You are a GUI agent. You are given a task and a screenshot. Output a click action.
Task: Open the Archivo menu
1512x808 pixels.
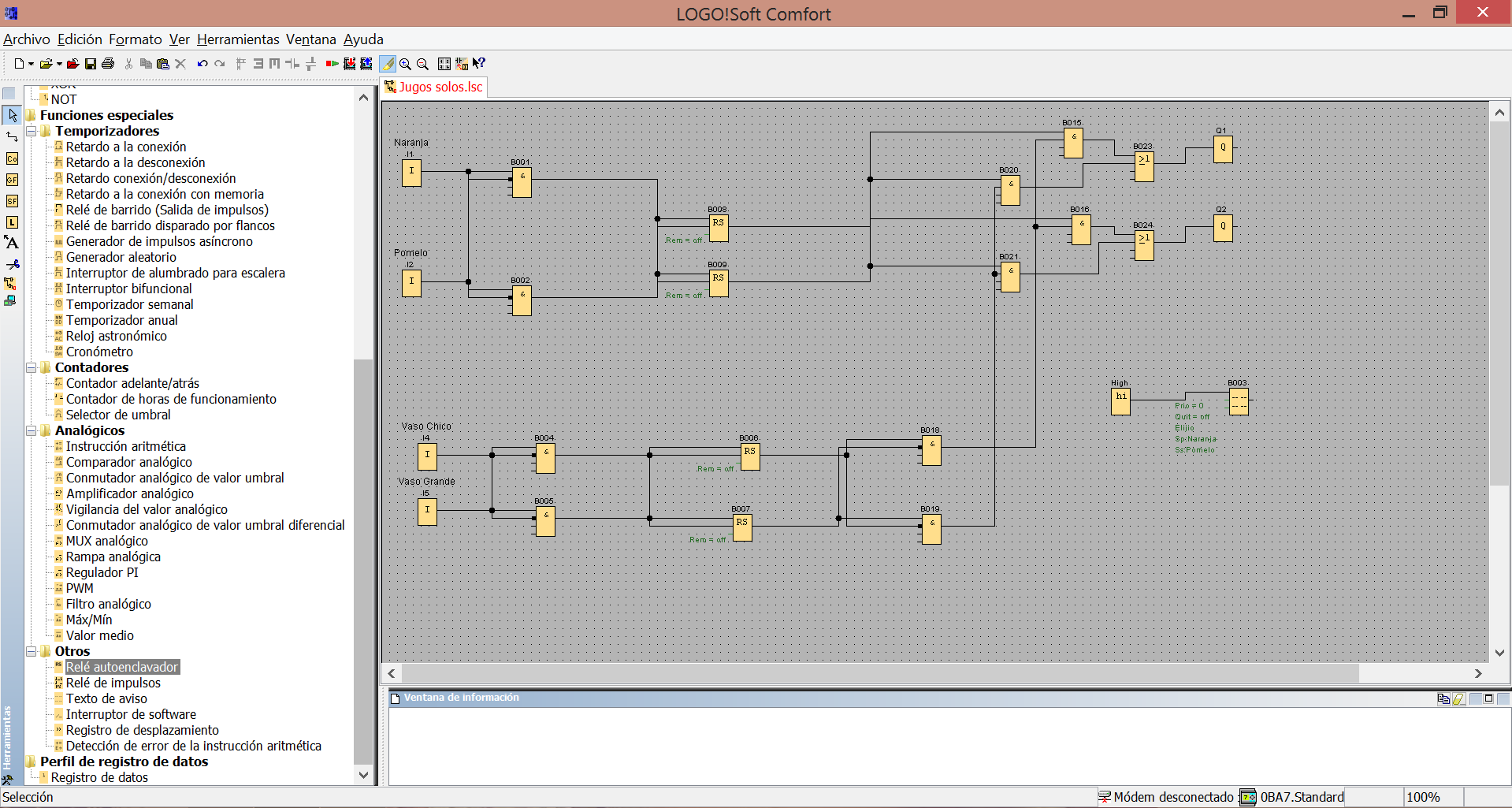click(27, 39)
